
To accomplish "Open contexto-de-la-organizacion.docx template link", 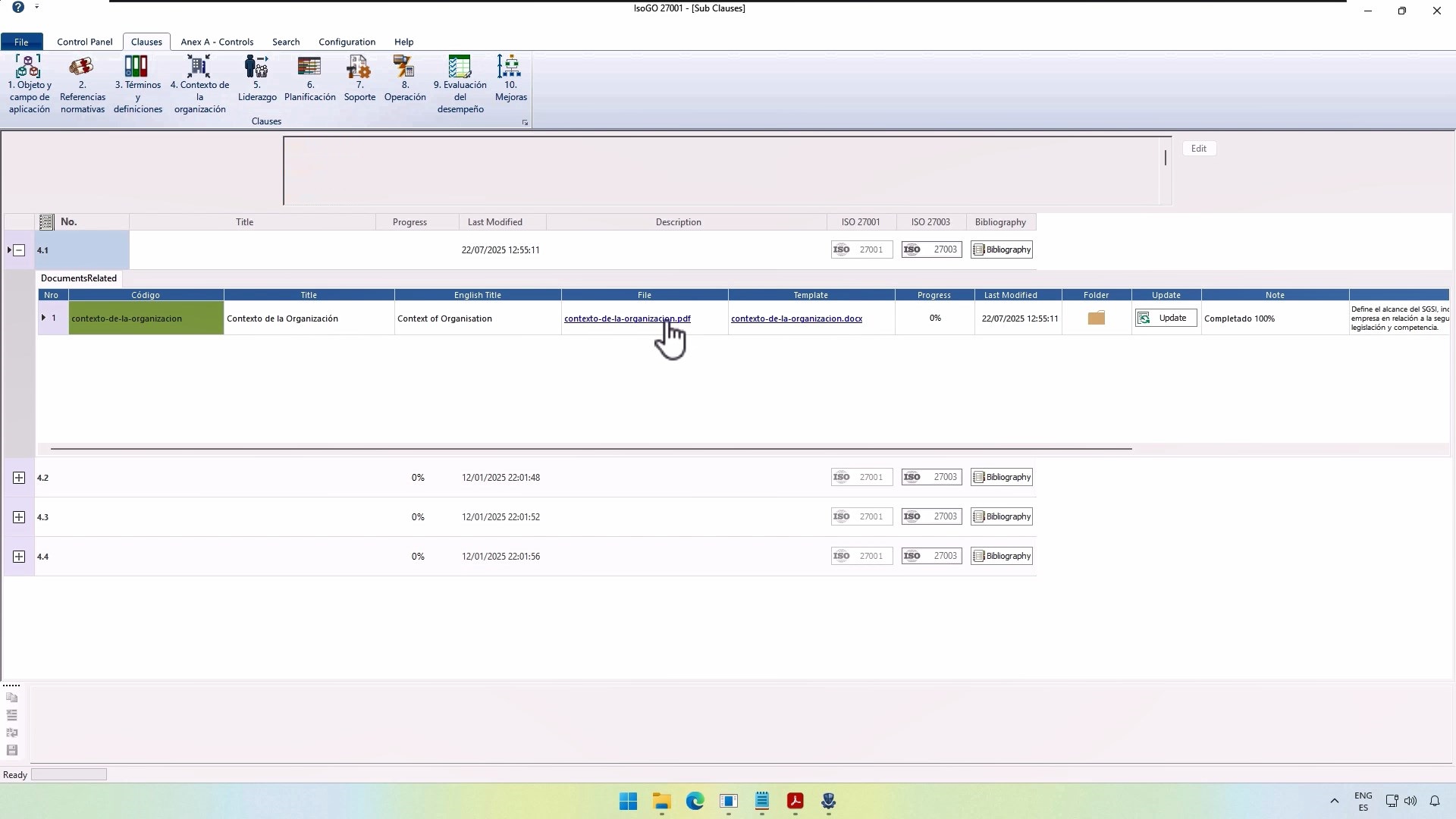I will pyautogui.click(x=796, y=318).
